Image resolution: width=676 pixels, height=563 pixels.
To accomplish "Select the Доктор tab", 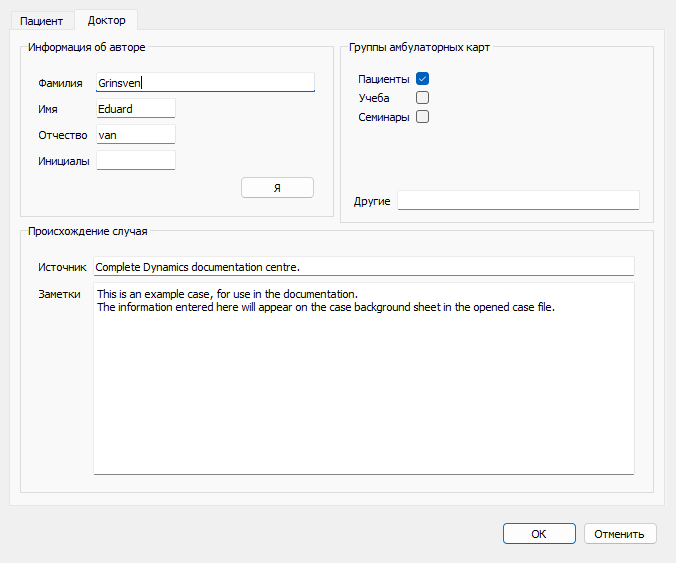I will 106,20.
